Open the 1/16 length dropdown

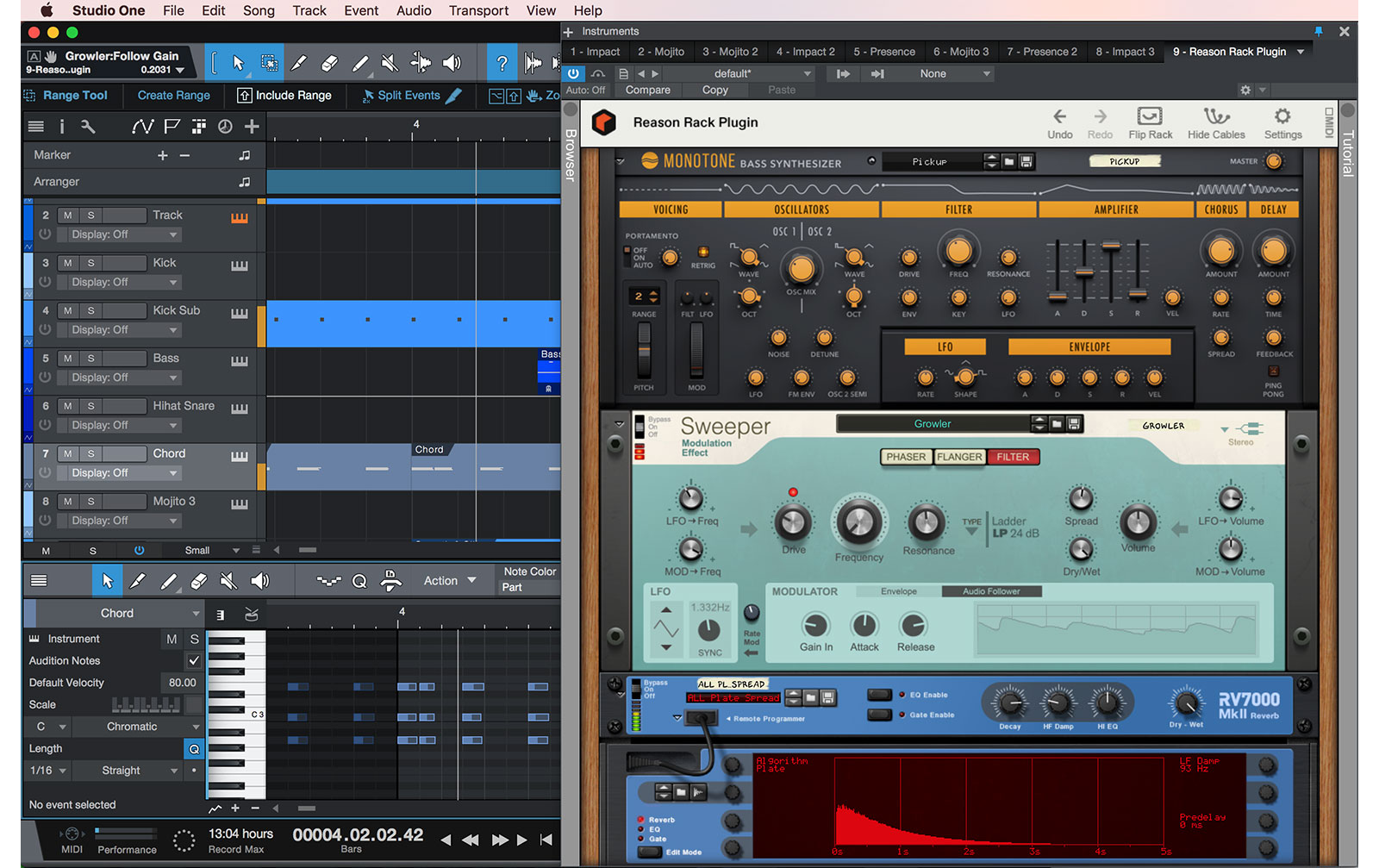48,771
